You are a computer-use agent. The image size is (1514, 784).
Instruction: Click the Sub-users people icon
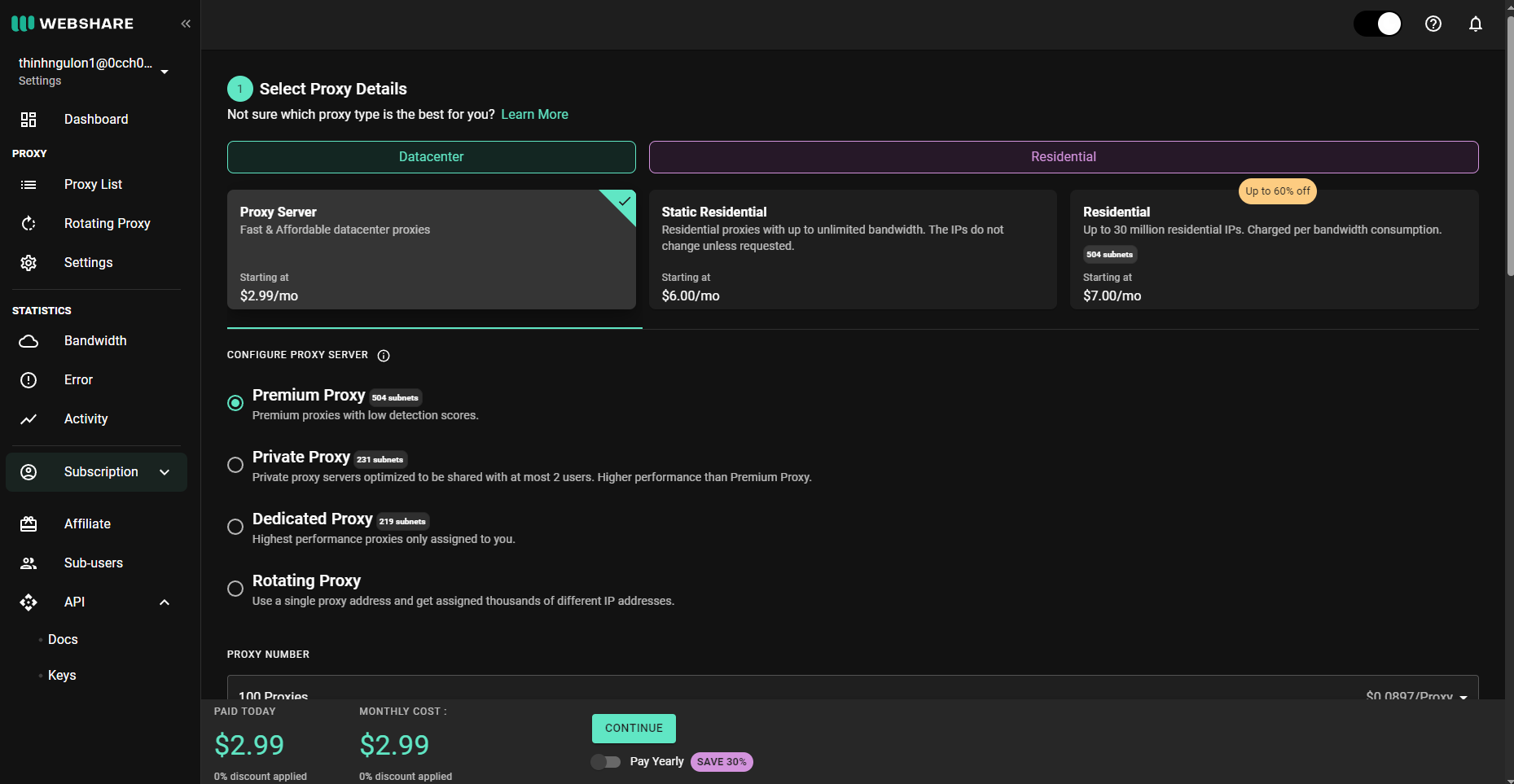tap(29, 563)
